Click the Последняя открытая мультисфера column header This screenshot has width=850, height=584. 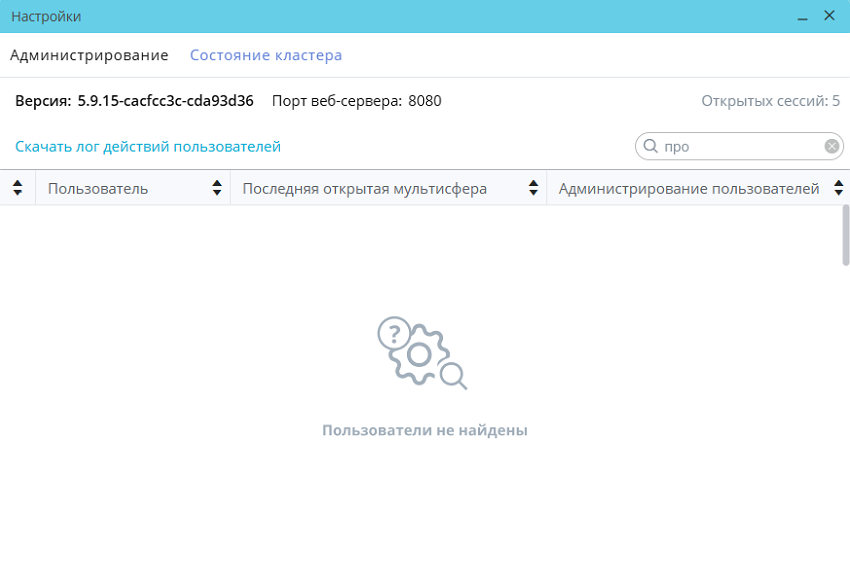point(365,189)
